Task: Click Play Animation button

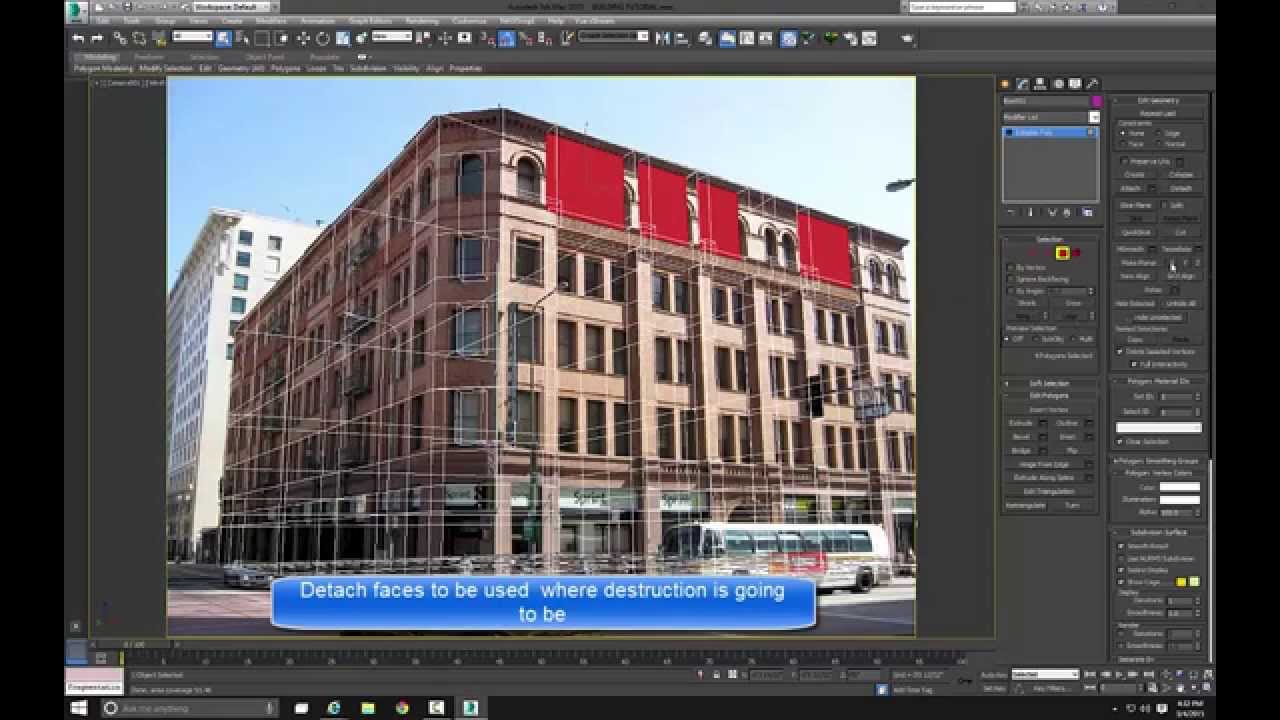Action: click(x=1120, y=674)
